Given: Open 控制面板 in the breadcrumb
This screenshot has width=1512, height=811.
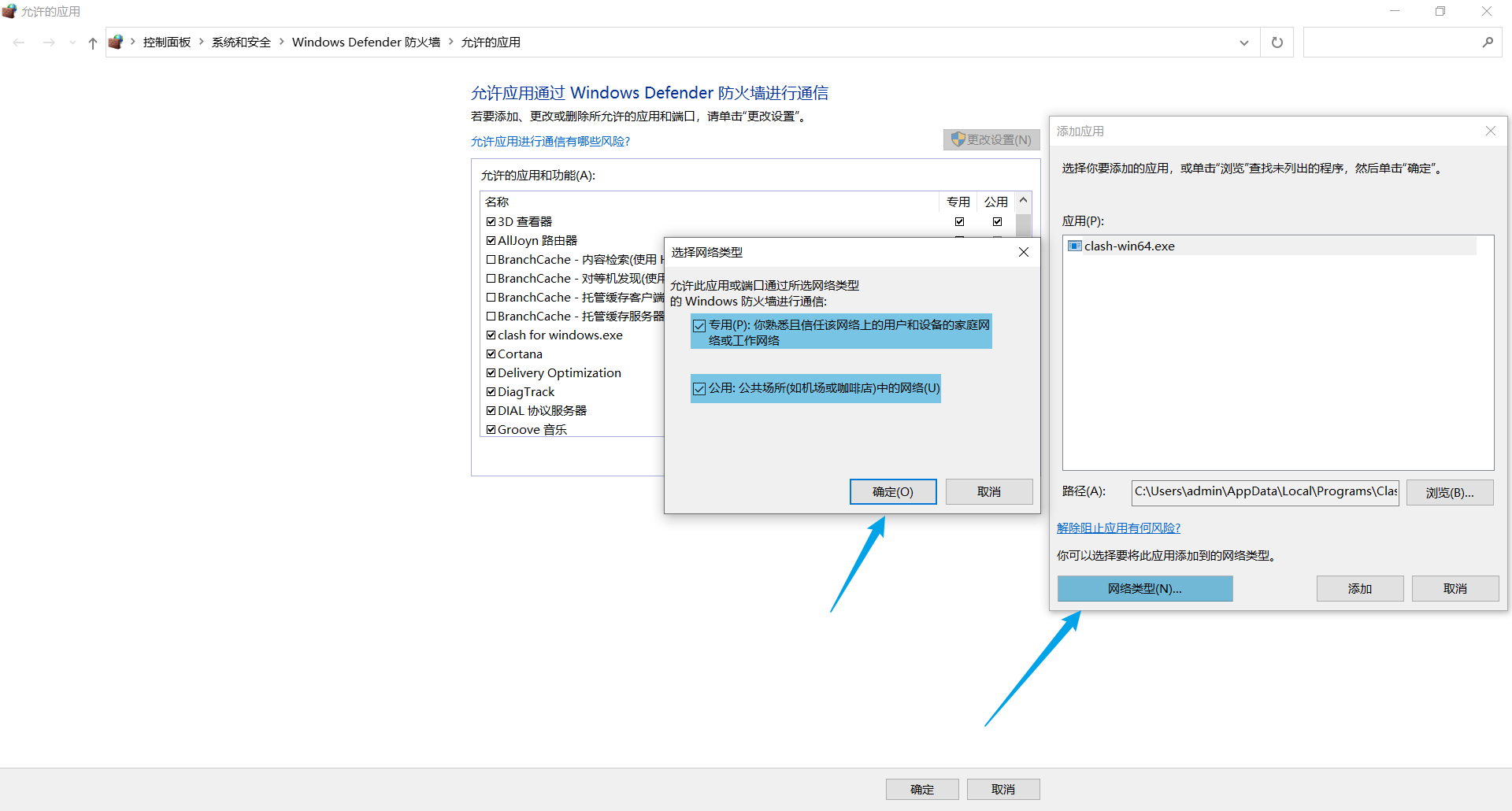Looking at the screenshot, I should tap(167, 43).
